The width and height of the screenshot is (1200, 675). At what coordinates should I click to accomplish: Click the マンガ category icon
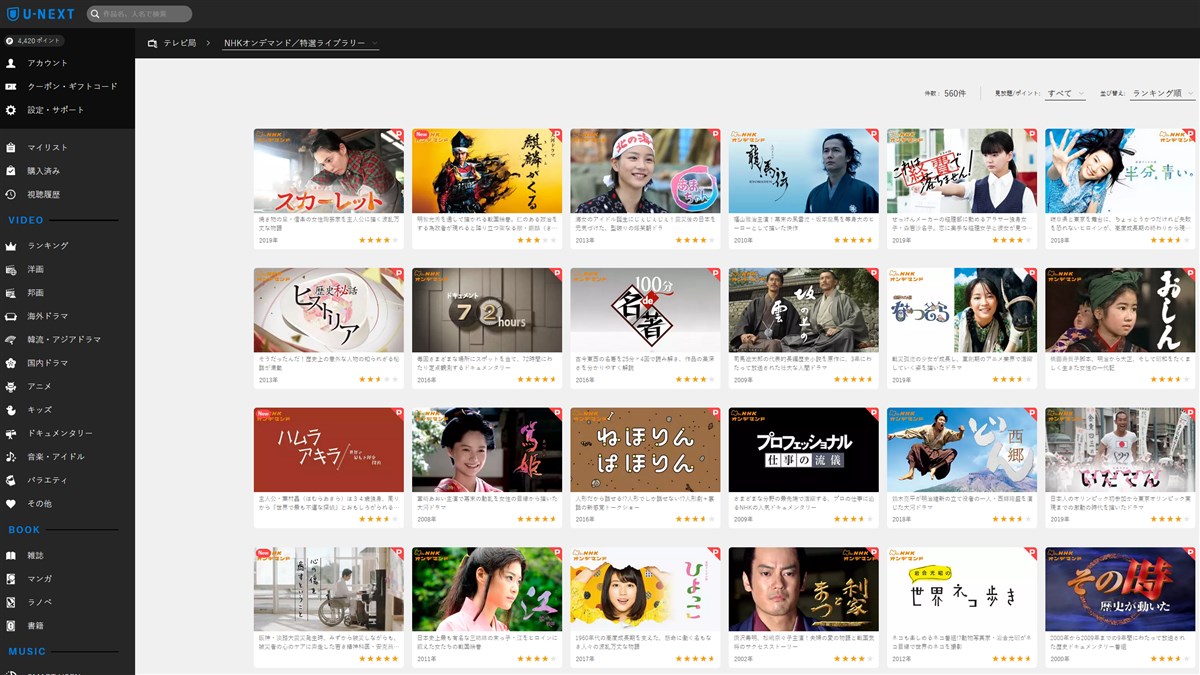point(11,578)
